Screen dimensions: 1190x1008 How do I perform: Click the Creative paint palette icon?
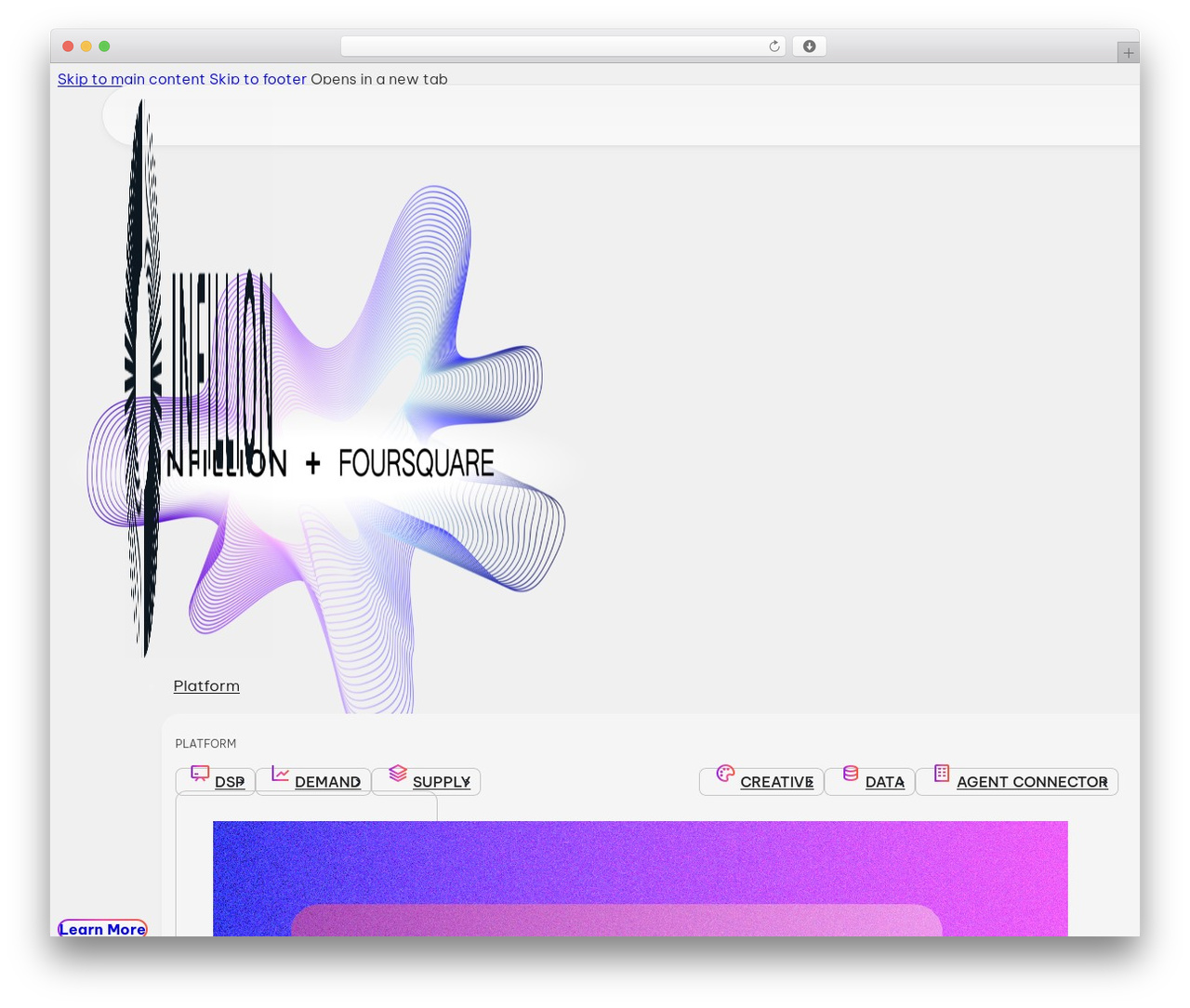[x=725, y=773]
